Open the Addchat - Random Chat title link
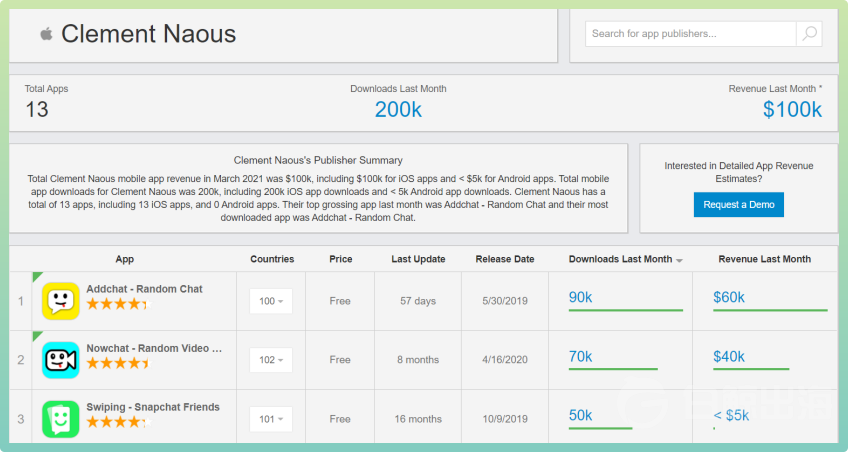This screenshot has width=848, height=452. (144, 289)
